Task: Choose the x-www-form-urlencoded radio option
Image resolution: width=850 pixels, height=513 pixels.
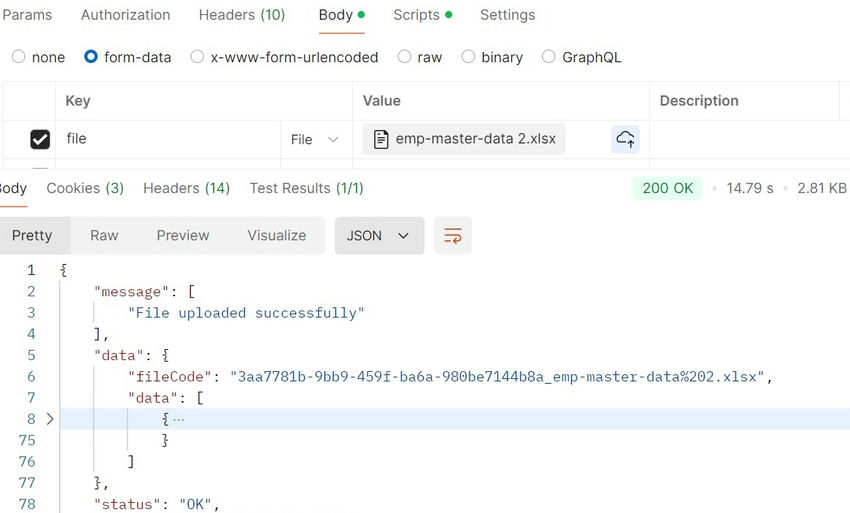Action: (x=197, y=56)
